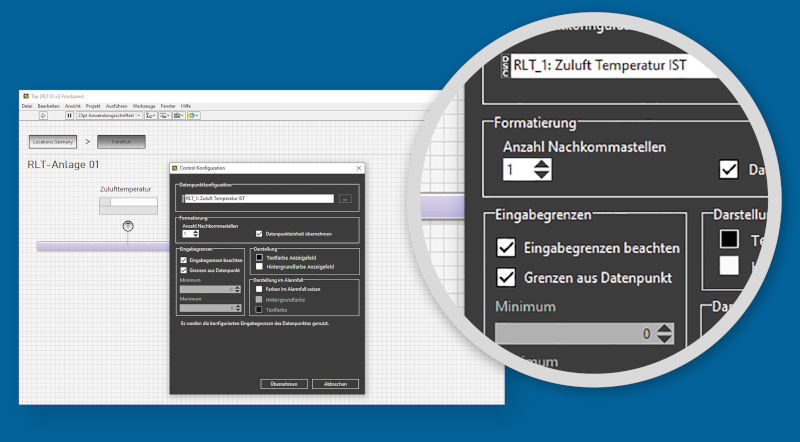Click the Locations Germany breadcrumb button

tap(53, 142)
